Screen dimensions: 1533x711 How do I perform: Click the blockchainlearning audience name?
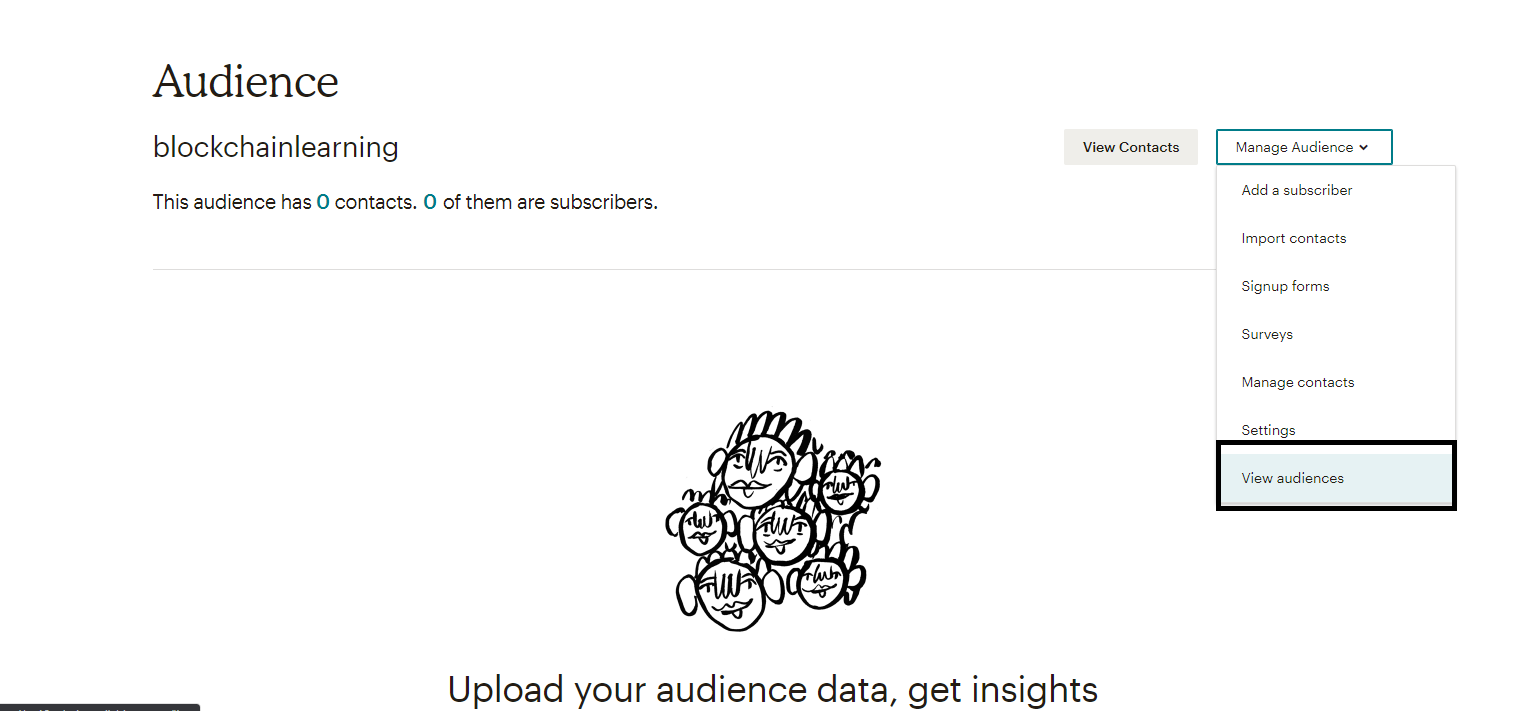(x=276, y=147)
